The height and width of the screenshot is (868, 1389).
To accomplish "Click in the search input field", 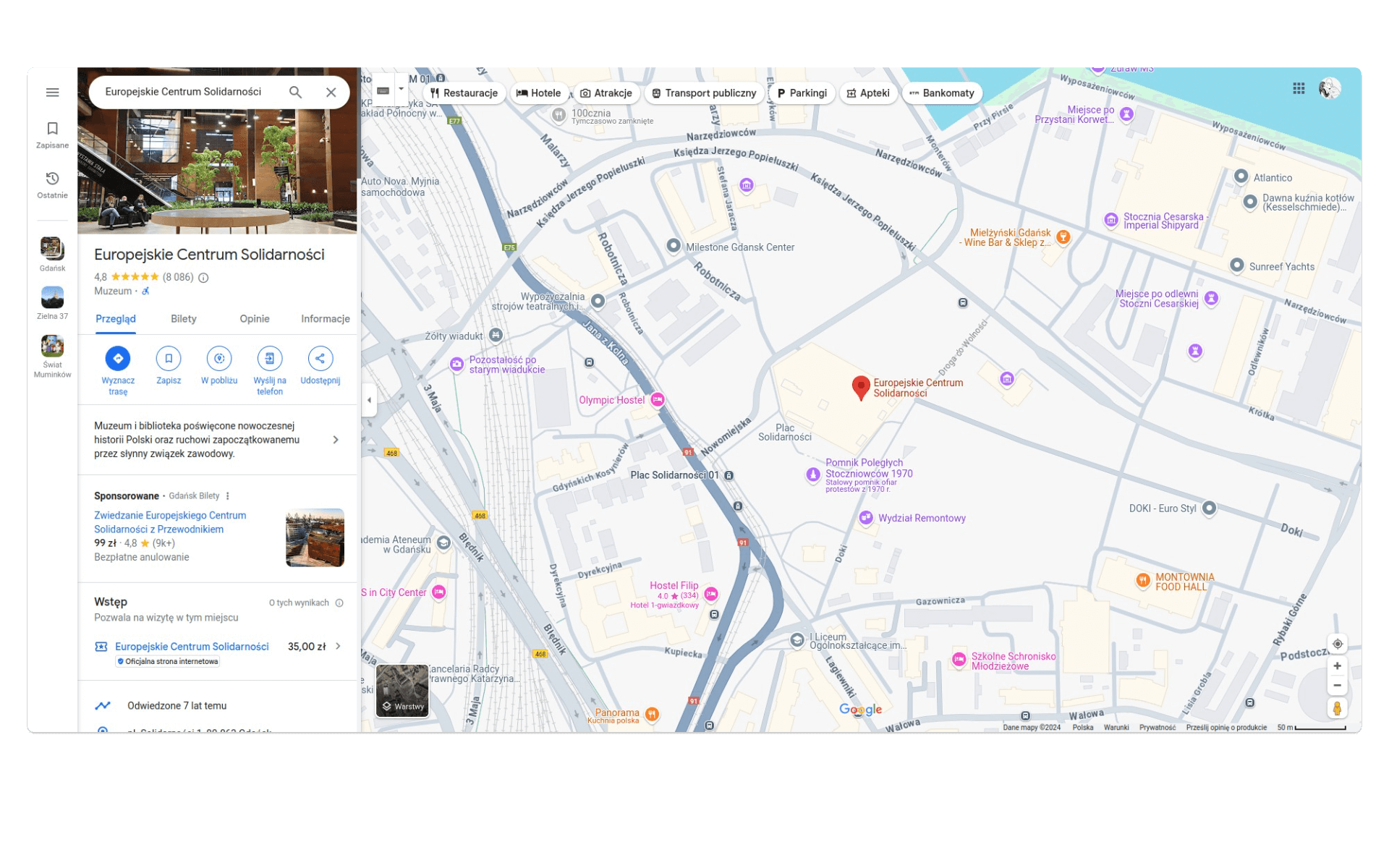I will (x=190, y=92).
